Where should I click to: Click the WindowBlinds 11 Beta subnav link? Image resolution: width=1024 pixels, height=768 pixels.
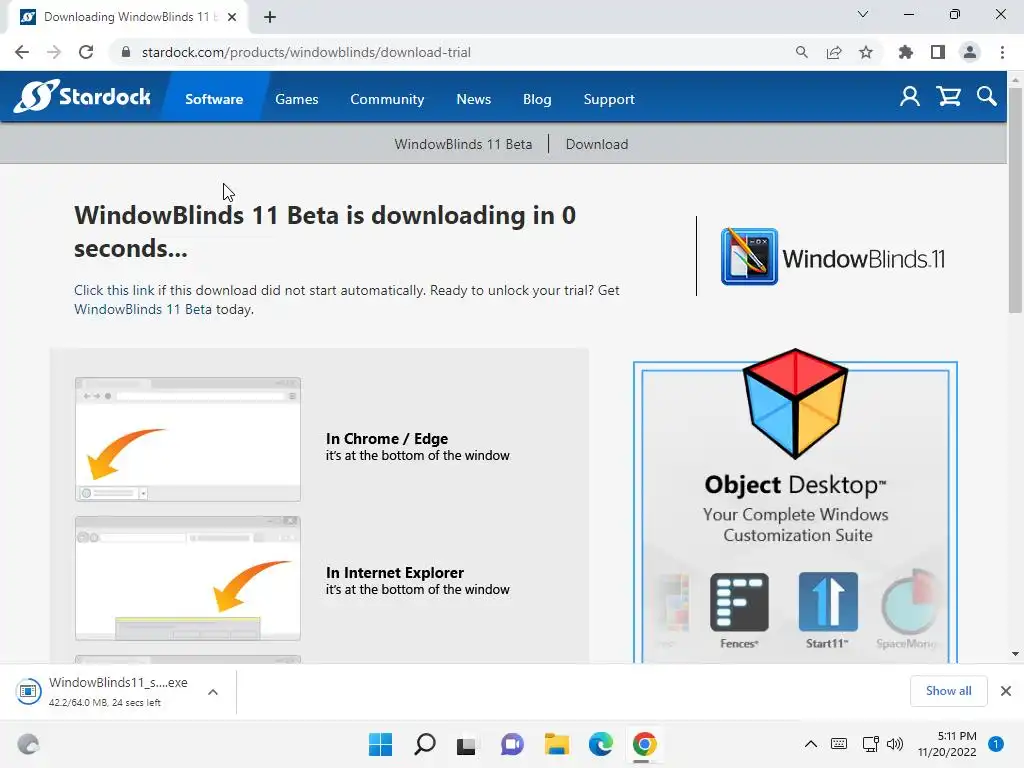click(463, 144)
